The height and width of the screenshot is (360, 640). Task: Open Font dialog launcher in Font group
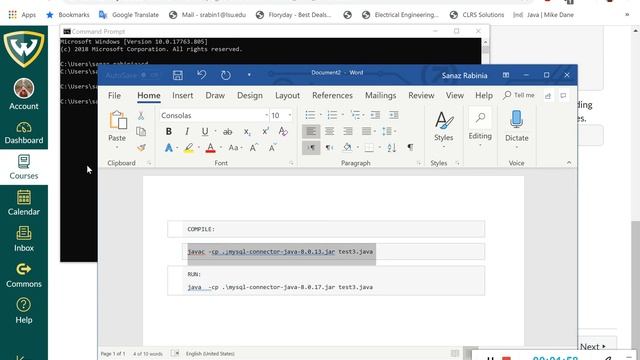(291, 163)
